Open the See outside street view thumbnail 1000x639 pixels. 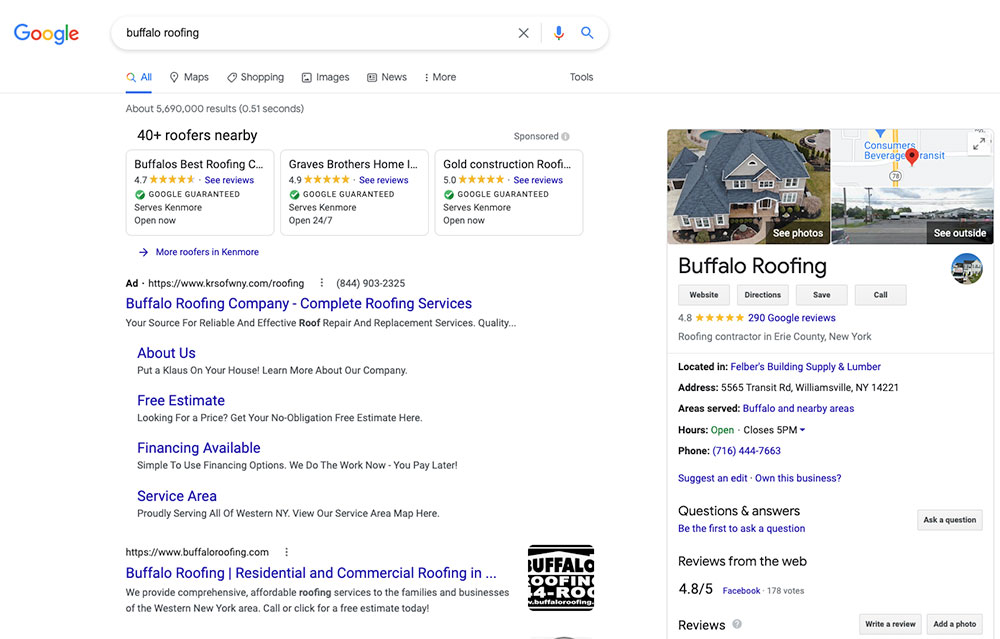tap(912, 216)
